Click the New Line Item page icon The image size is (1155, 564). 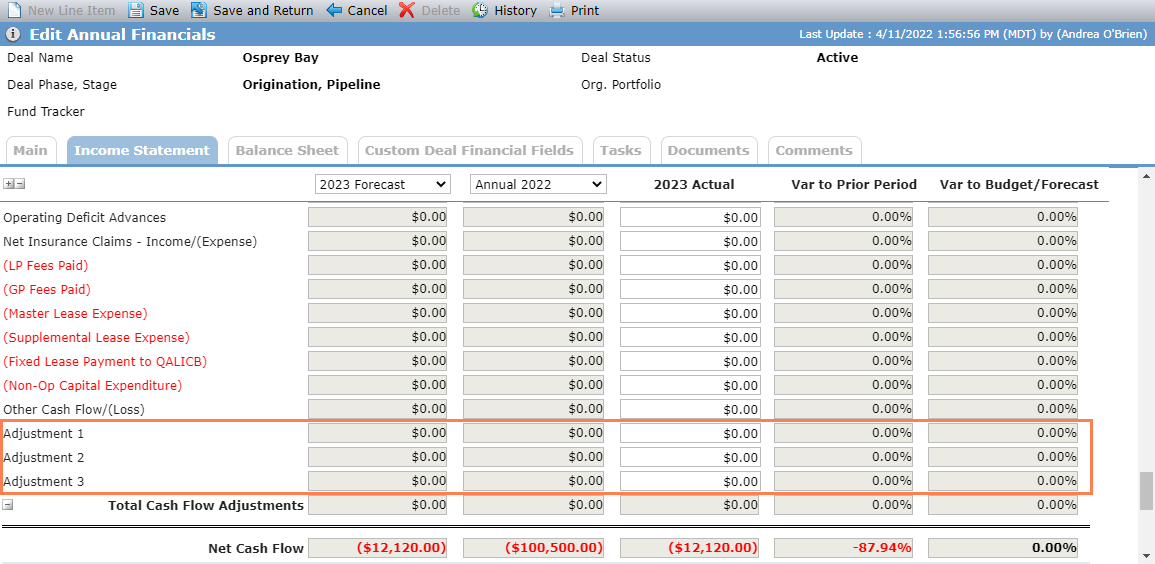click(14, 10)
